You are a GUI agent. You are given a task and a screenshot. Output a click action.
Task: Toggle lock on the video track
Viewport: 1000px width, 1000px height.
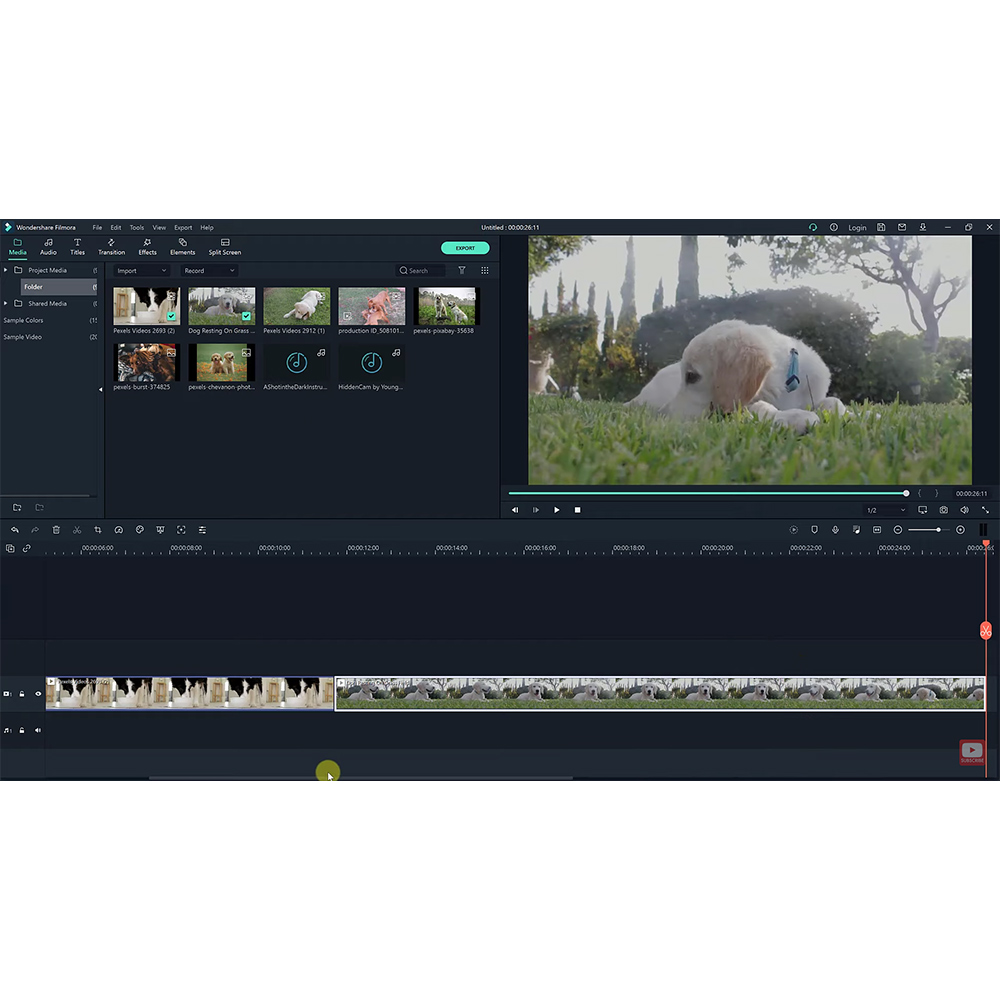(22, 694)
